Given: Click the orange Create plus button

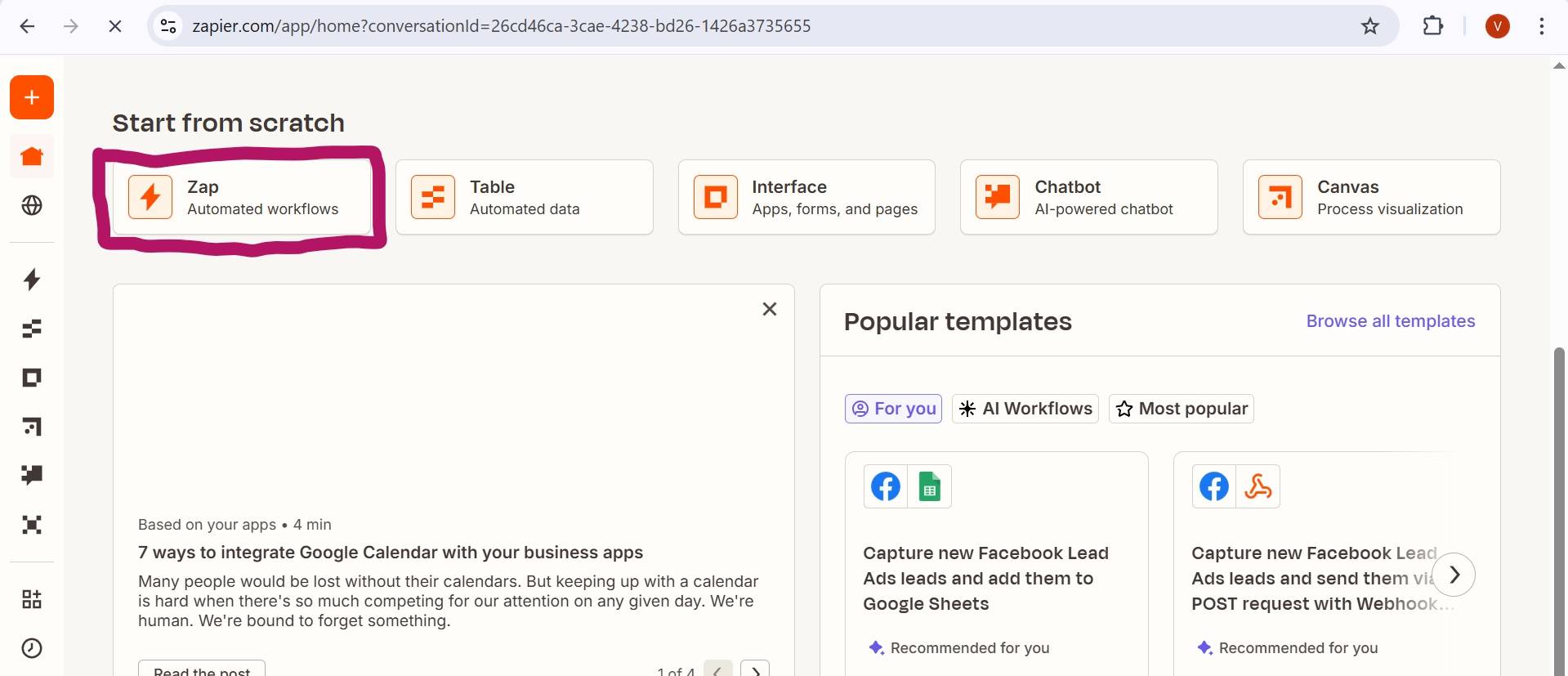Looking at the screenshot, I should [32, 98].
